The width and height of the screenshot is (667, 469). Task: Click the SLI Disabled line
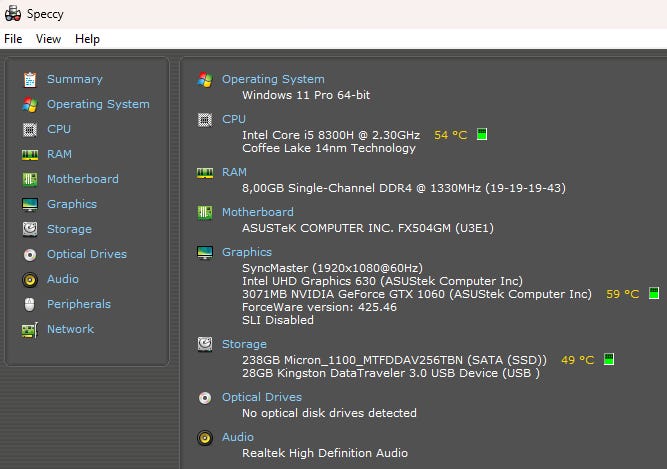[278, 320]
